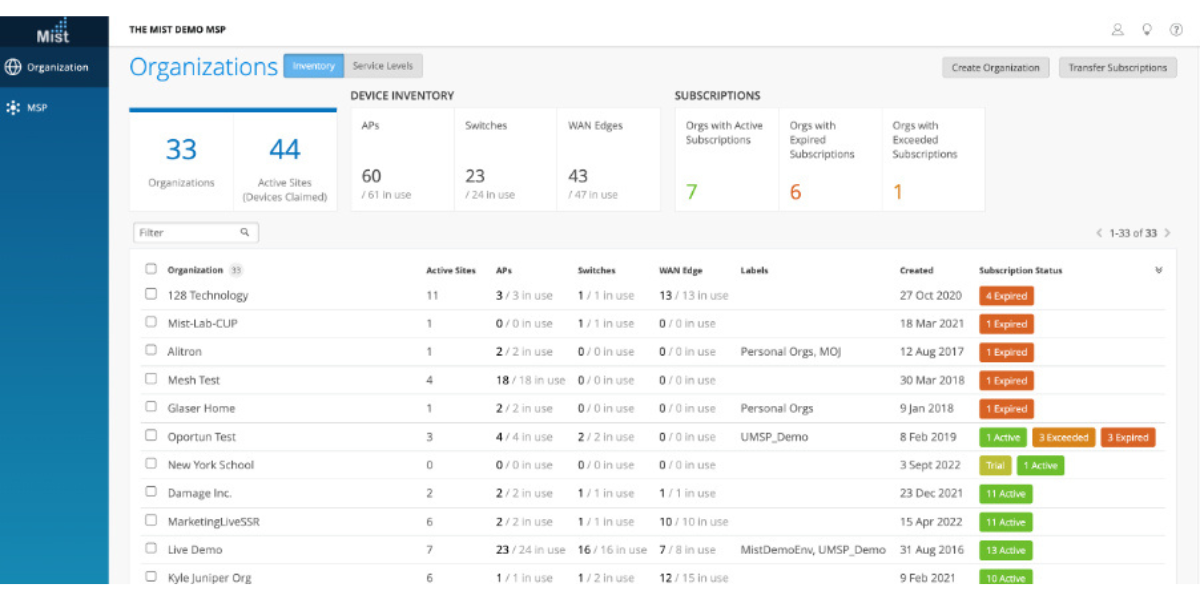Toggle the select-all organizations checkbox
The height and width of the screenshot is (600, 1200).
pyautogui.click(x=151, y=269)
